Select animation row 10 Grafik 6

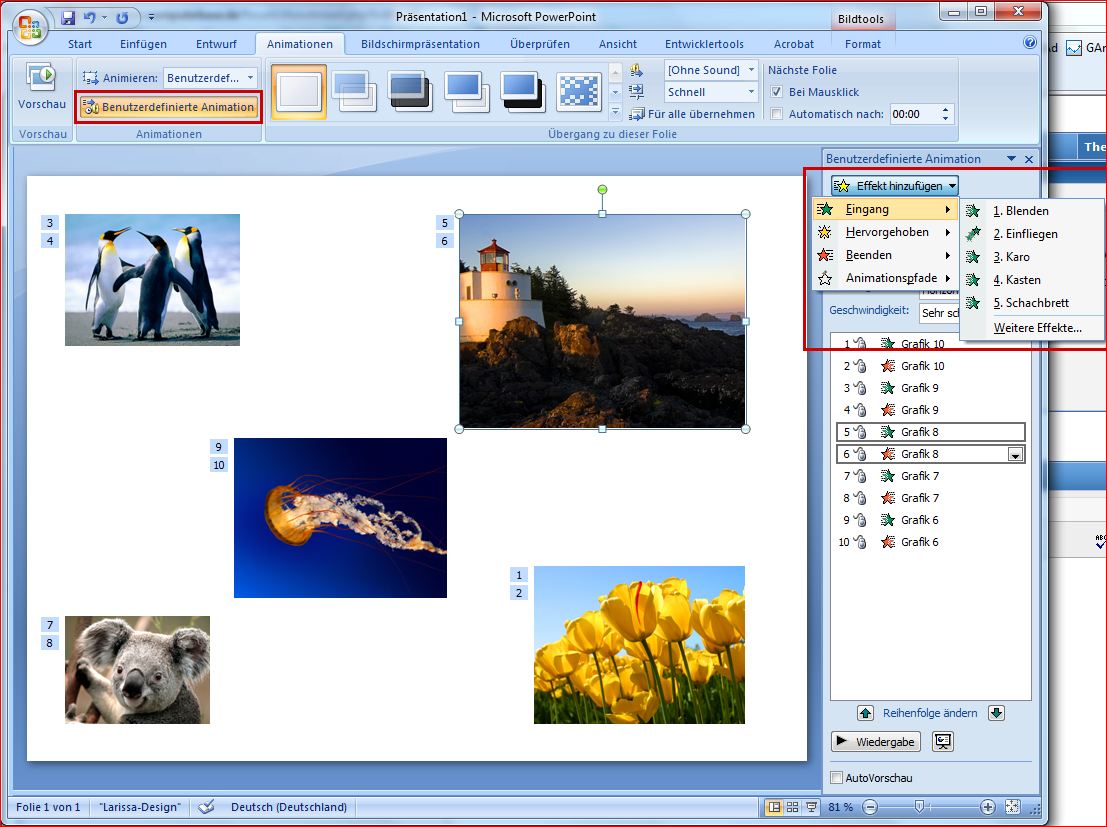coord(931,542)
